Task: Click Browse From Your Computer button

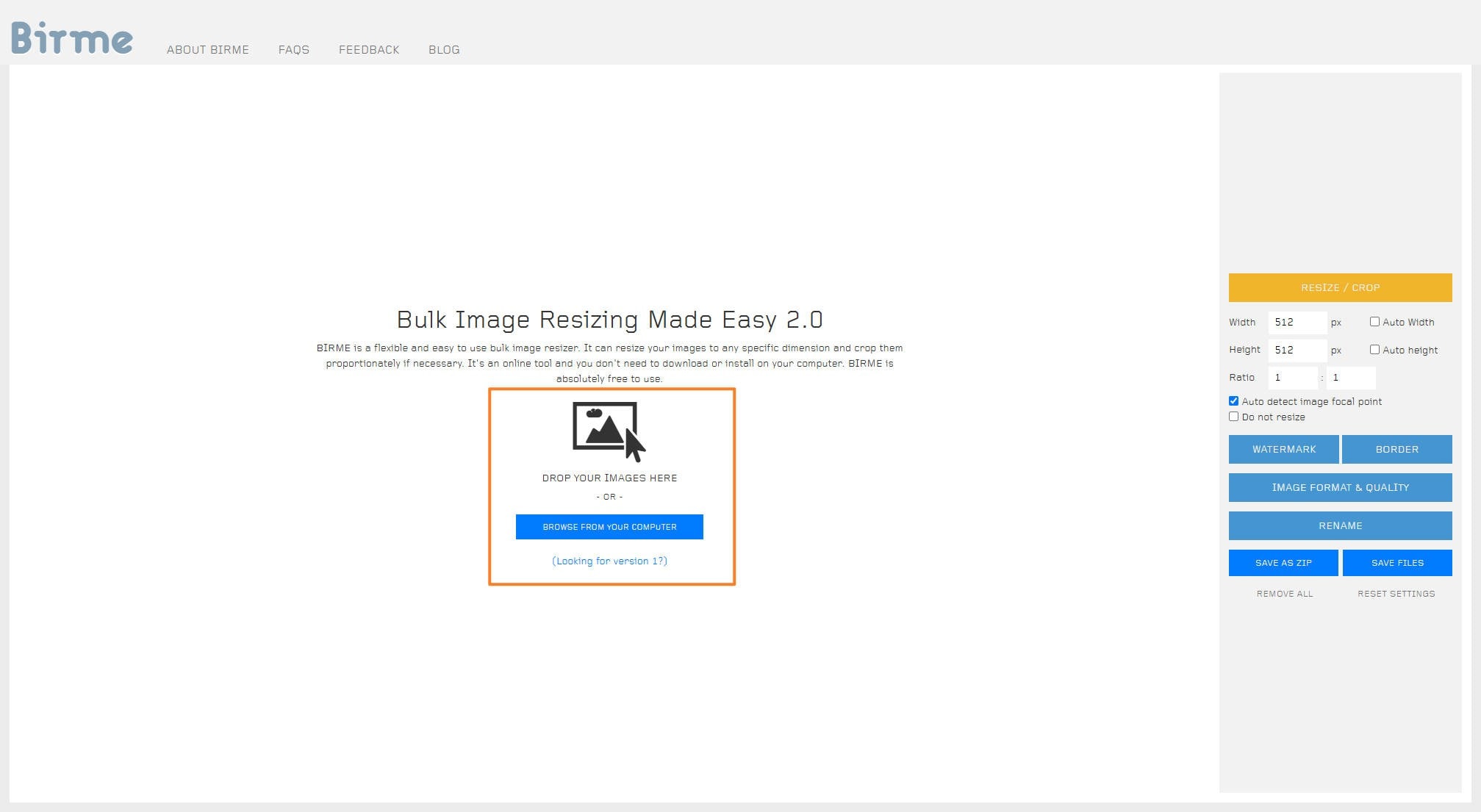Action: 609,527
